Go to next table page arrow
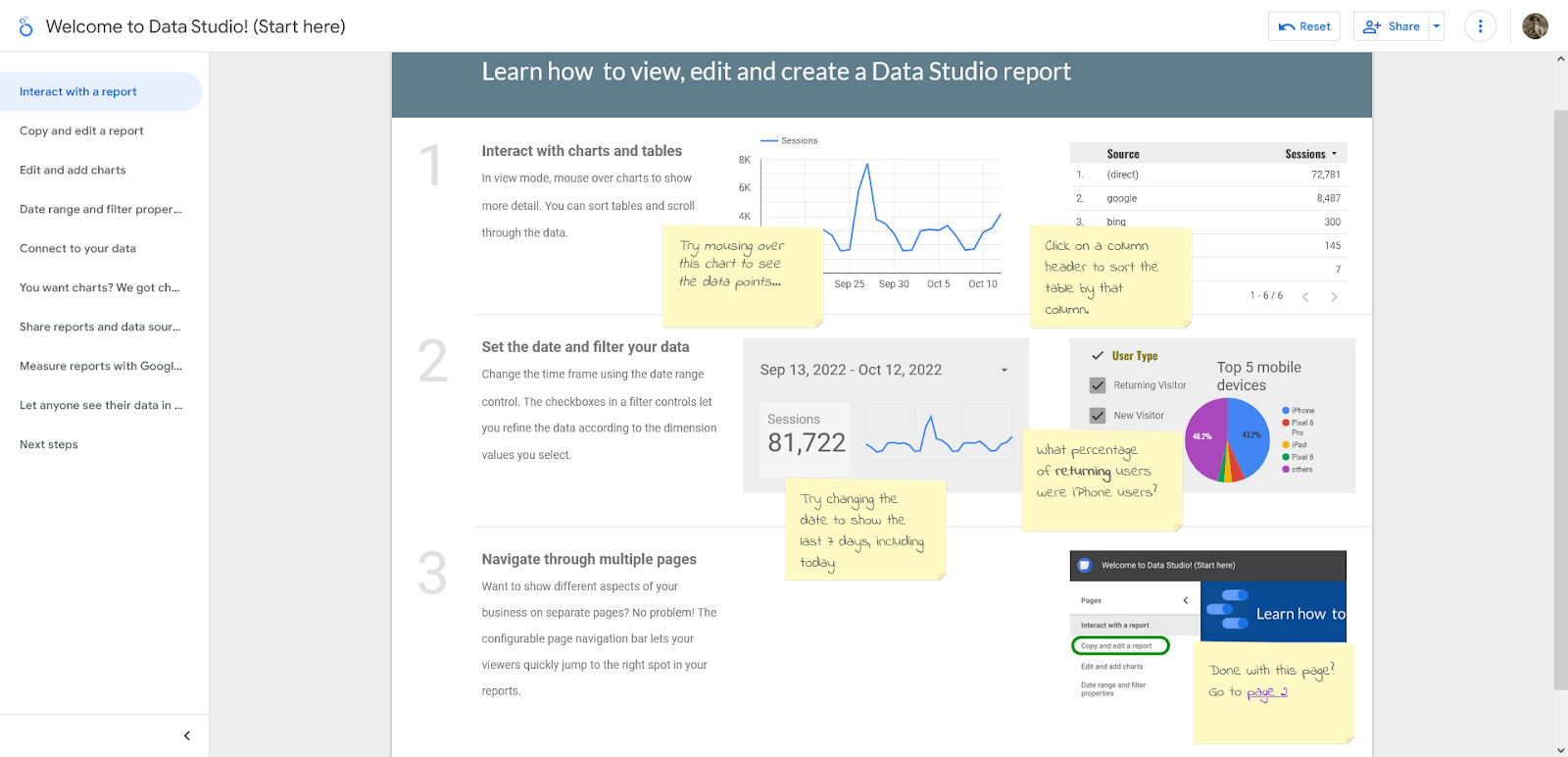 (x=1334, y=296)
